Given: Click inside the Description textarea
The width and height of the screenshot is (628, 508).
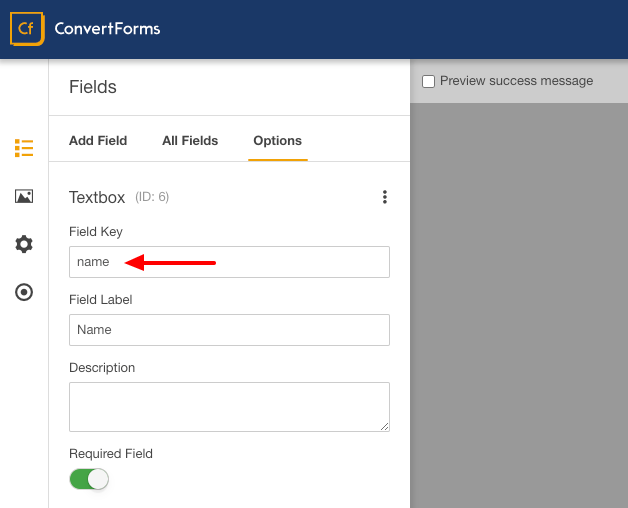Looking at the screenshot, I should 229,406.
